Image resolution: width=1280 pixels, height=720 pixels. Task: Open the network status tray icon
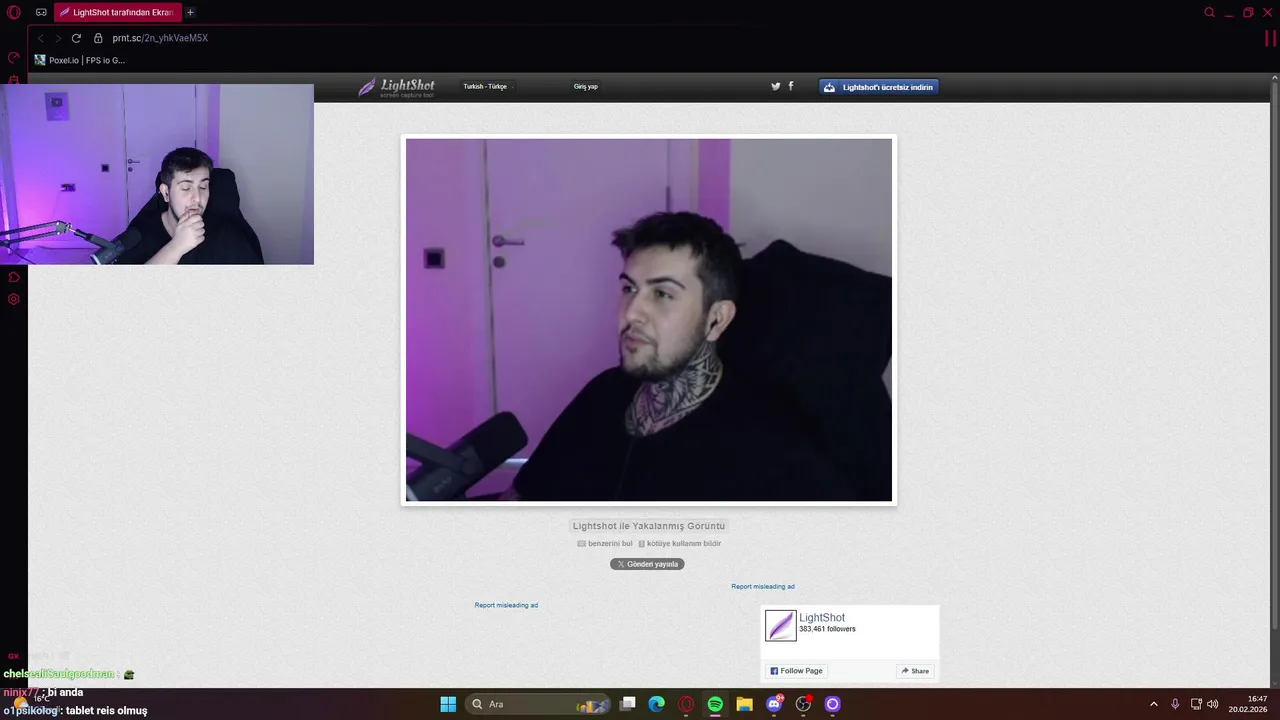coord(1196,704)
